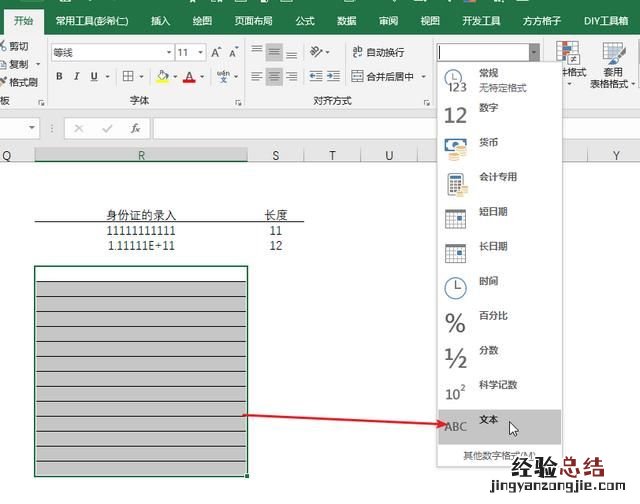This screenshot has width=640, height=504.
Task: Click the insert function fx icon
Action: click(x=135, y=128)
